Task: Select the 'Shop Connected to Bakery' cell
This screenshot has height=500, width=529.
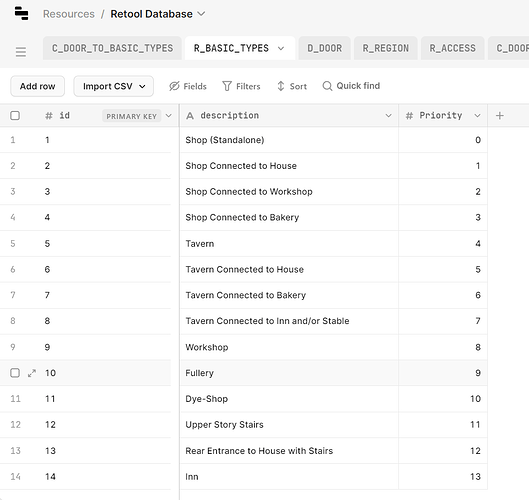Action: (289, 217)
